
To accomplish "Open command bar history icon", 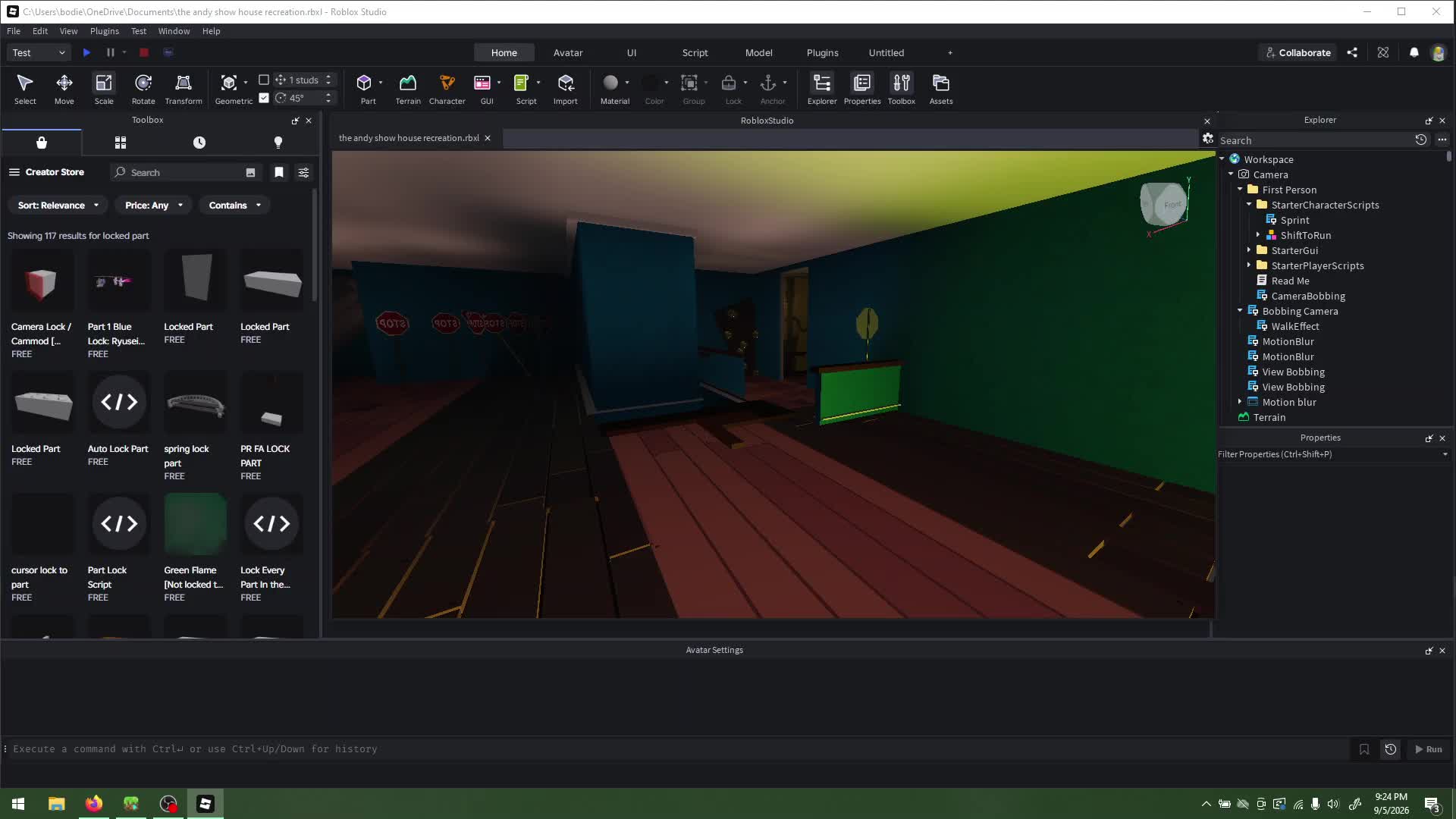I will pos(1391,749).
